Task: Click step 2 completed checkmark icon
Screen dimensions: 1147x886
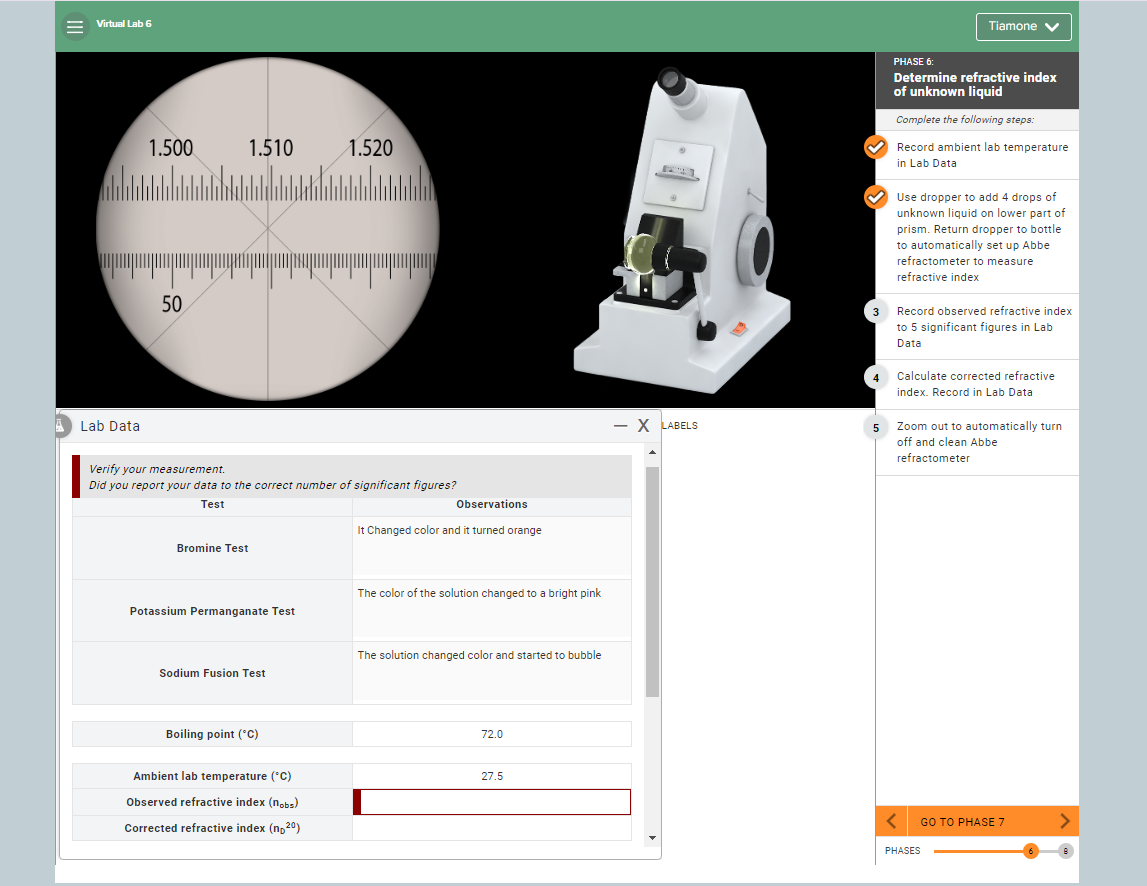Action: tap(875, 197)
